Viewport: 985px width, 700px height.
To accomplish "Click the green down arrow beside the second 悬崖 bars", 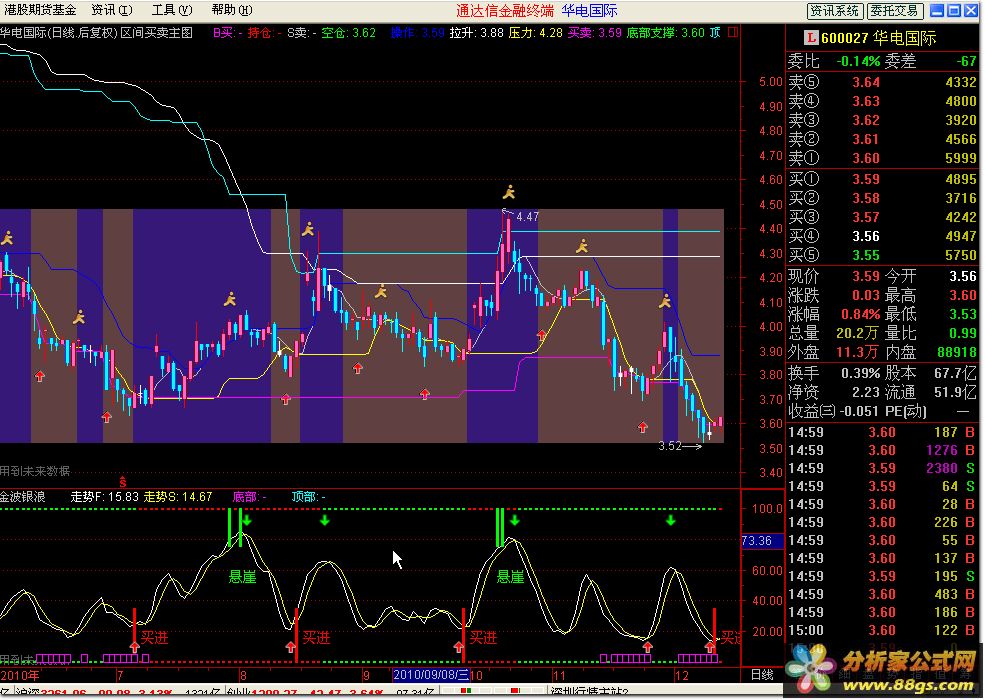I will [x=514, y=520].
